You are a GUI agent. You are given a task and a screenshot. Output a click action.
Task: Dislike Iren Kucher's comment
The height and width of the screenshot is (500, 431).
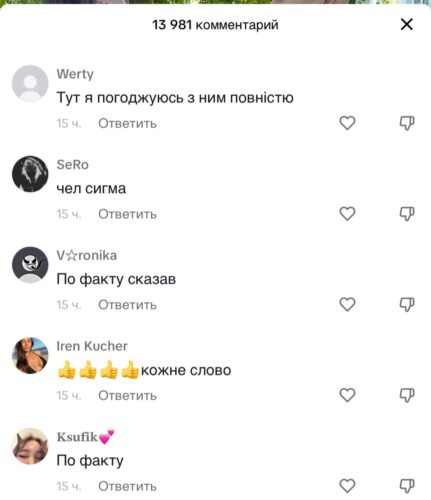coord(407,395)
